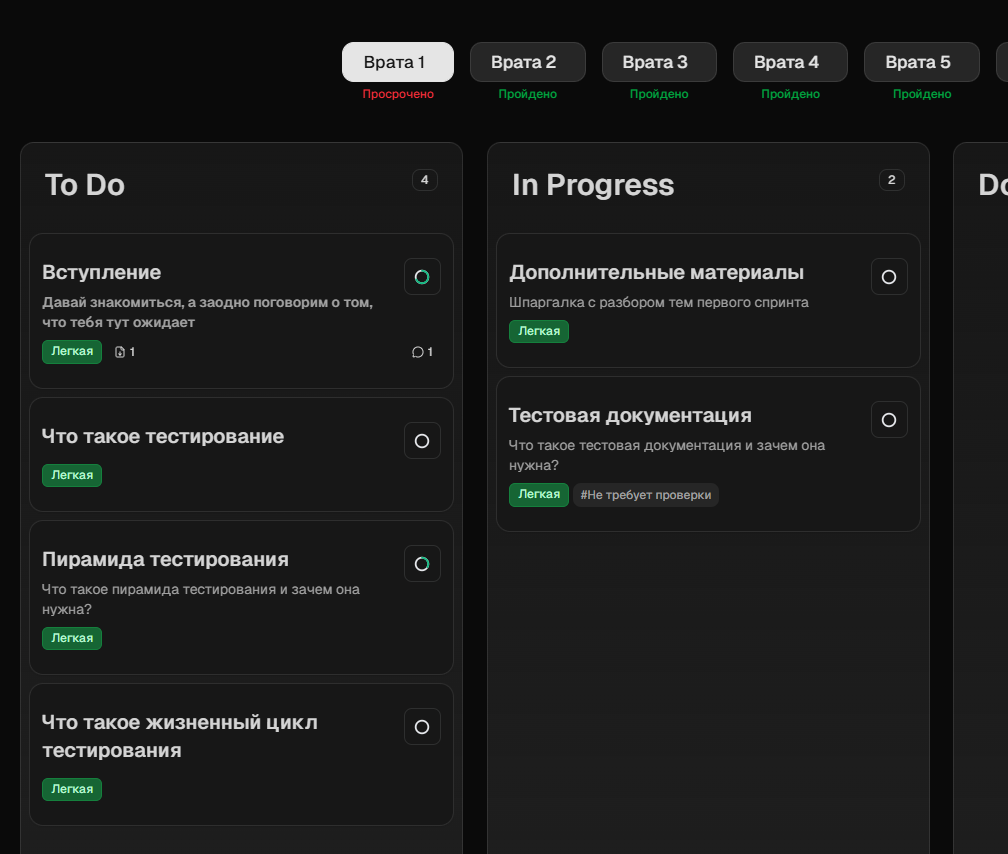This screenshot has height=854, width=1008.
Task: Click the attachment file icon on Вступление card
Action: (x=120, y=352)
